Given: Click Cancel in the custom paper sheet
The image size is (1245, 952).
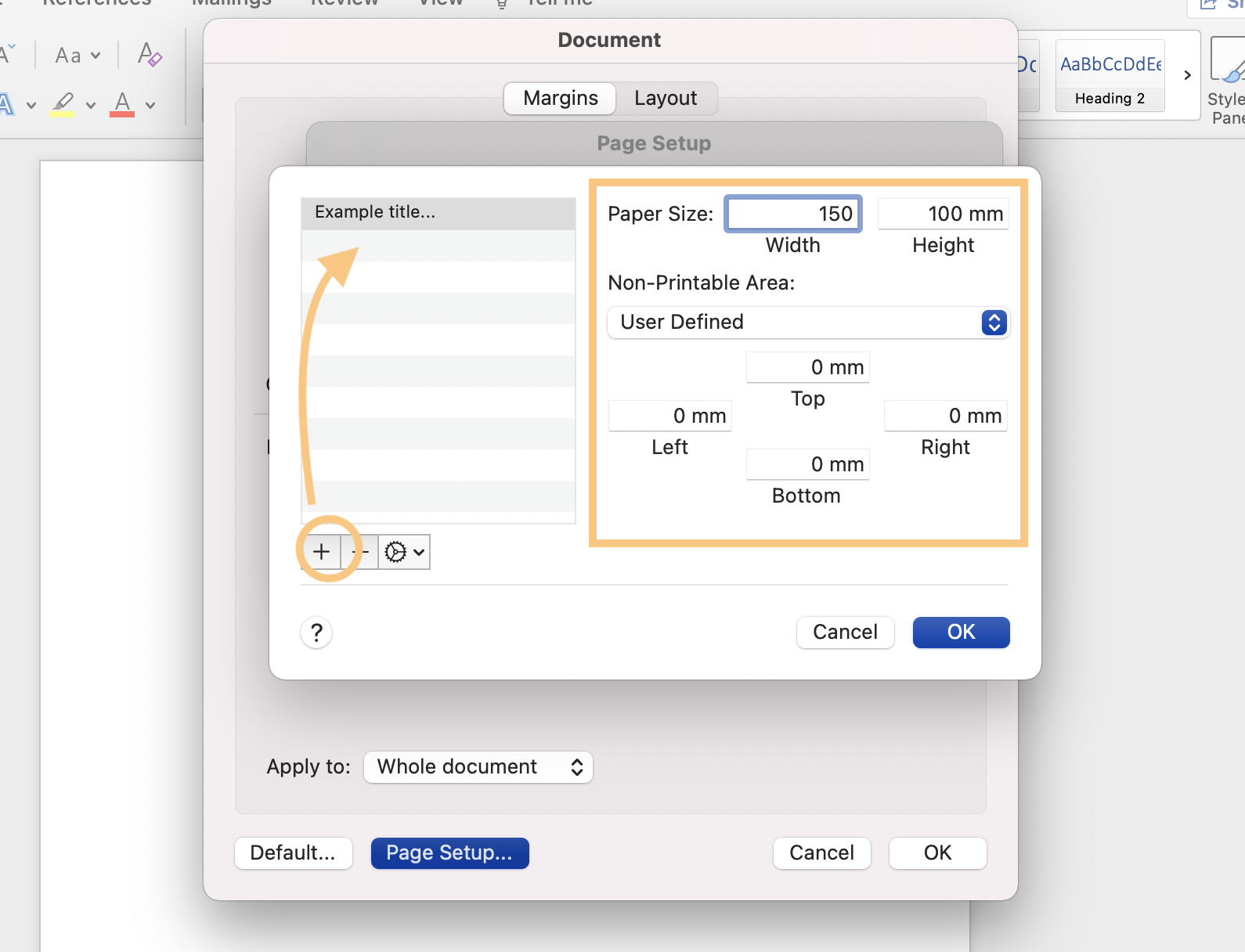Looking at the screenshot, I should (845, 633).
